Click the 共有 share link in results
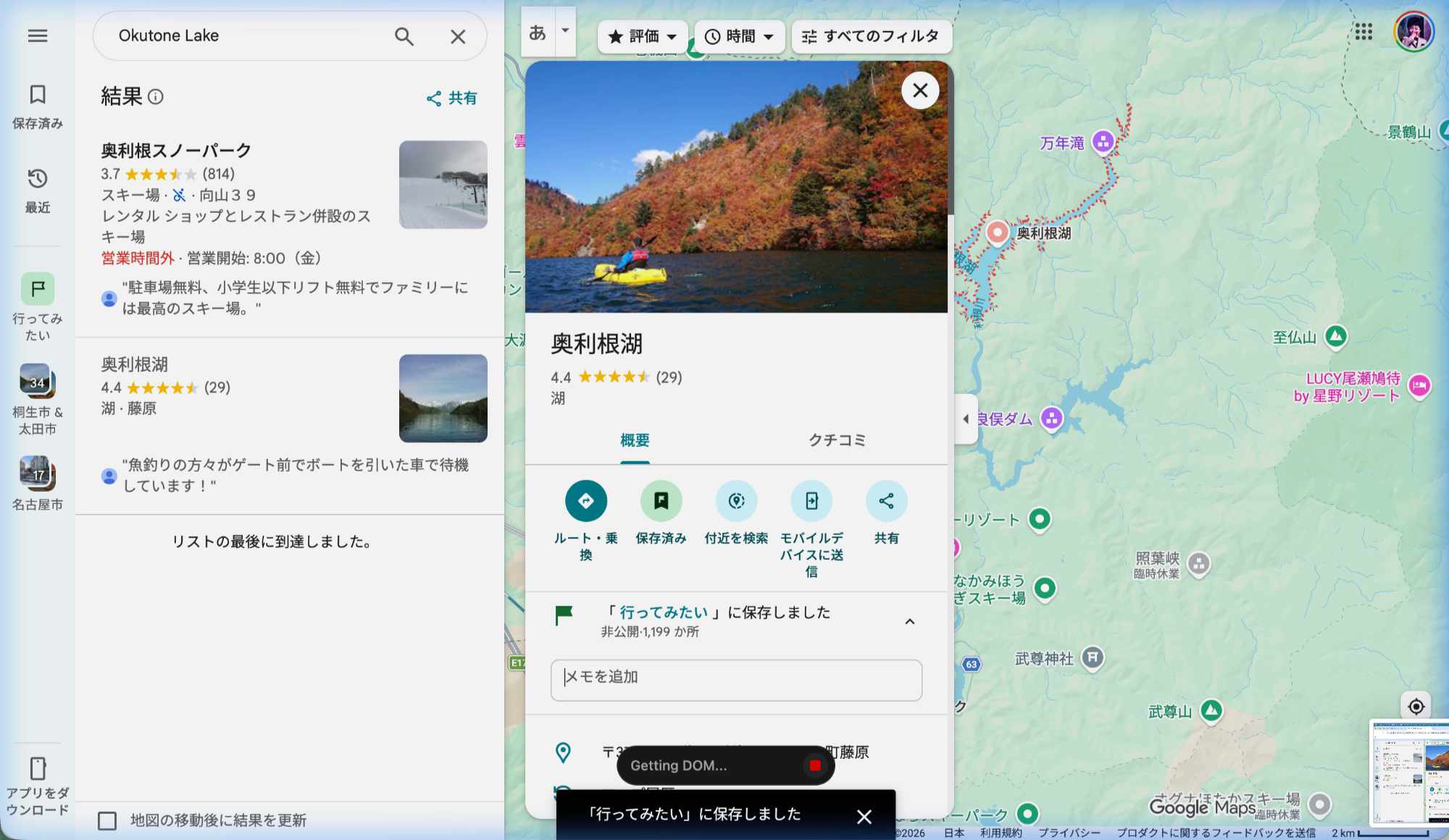1449x840 pixels. [451, 98]
